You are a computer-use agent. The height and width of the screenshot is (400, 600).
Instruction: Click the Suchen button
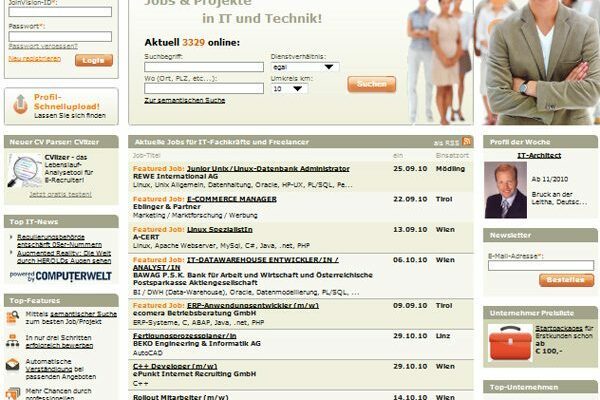coord(372,84)
